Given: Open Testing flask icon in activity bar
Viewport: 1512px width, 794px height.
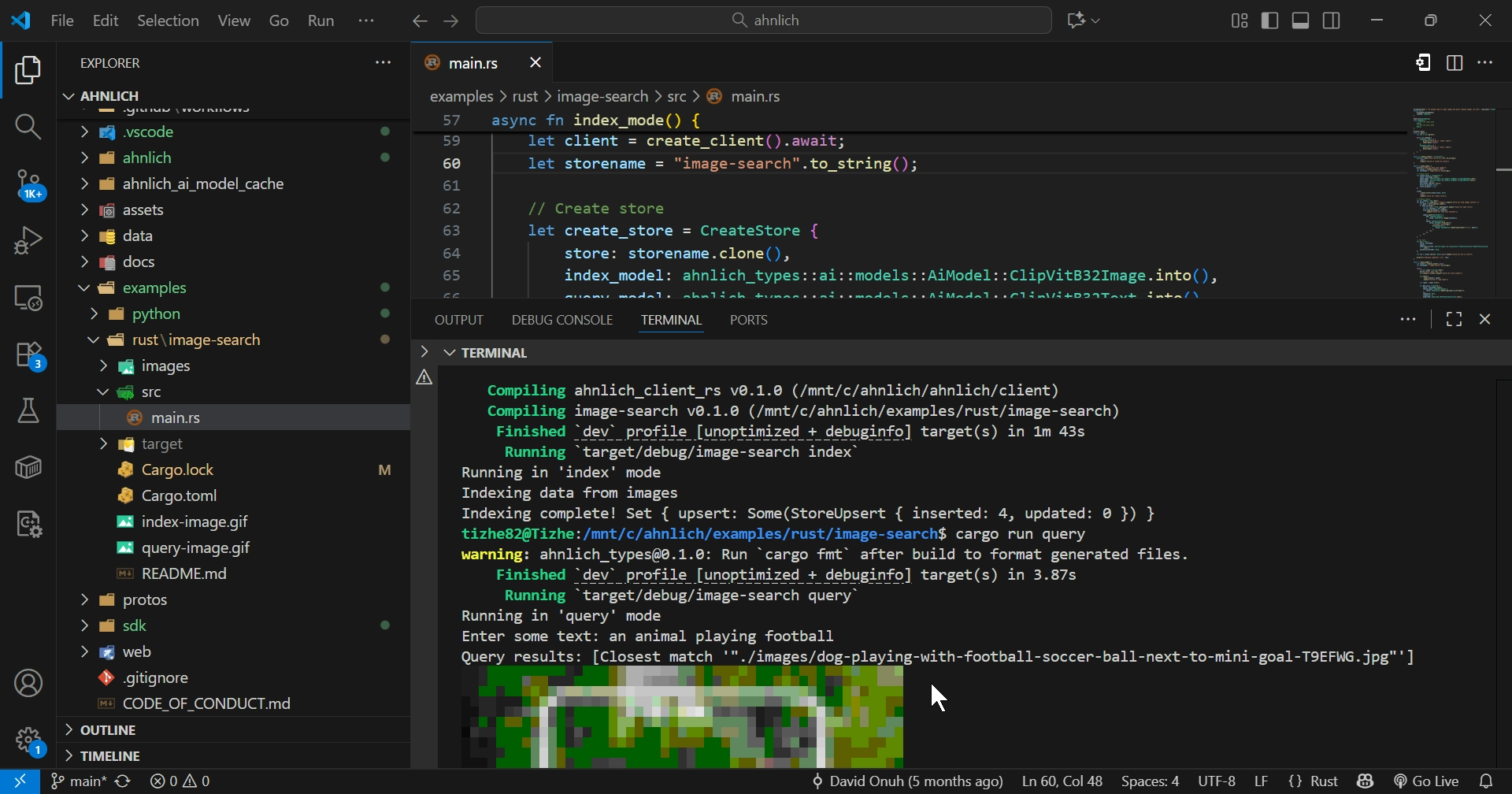Looking at the screenshot, I should pyautogui.click(x=28, y=410).
